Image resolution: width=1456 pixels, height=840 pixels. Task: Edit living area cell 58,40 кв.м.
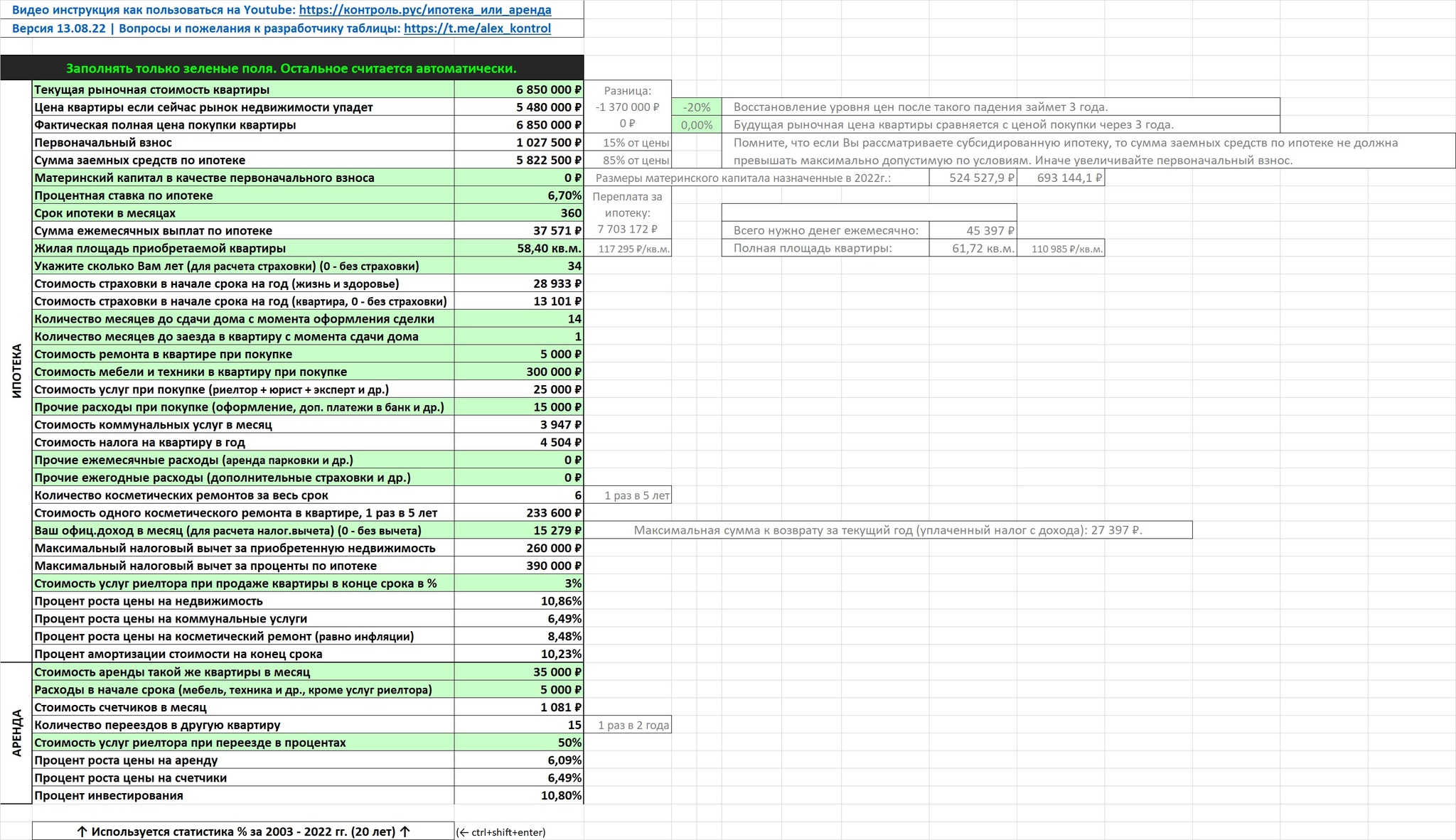tap(519, 248)
